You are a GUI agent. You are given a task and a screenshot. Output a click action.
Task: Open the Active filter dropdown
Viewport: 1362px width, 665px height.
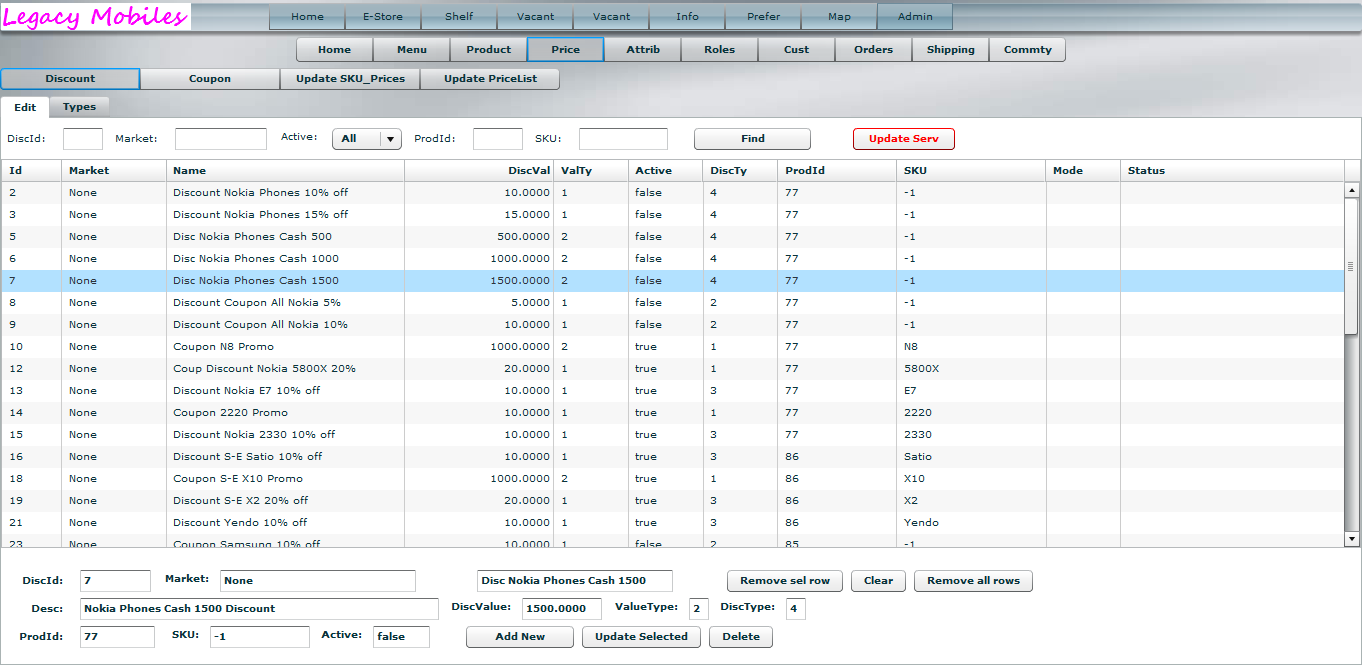(x=390, y=139)
